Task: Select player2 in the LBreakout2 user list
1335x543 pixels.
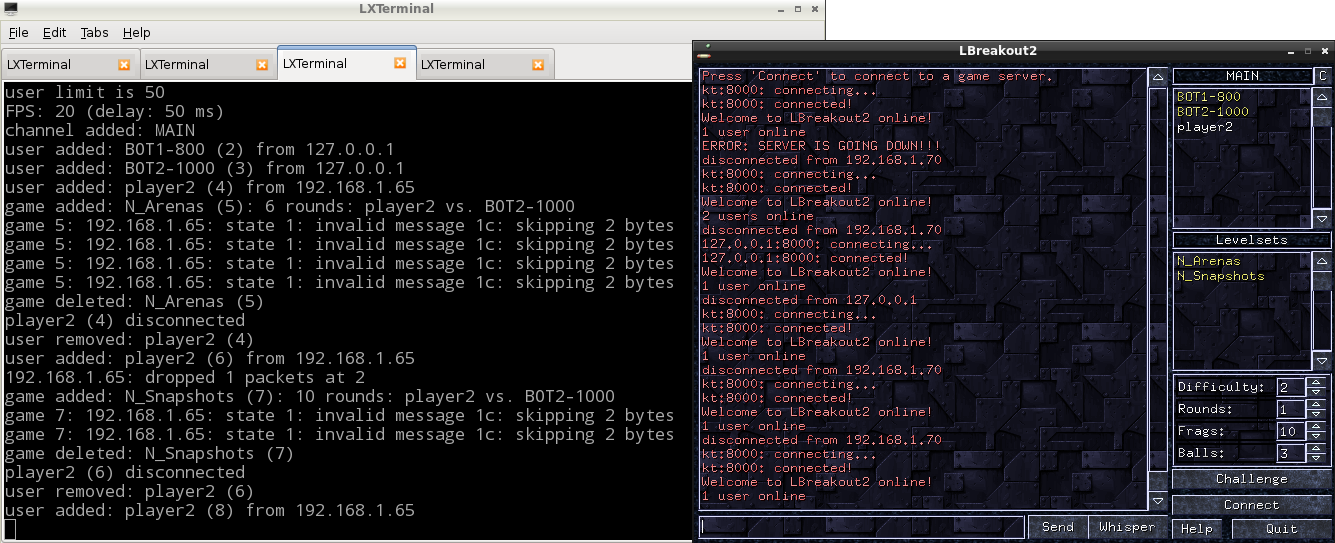Action: [x=1204, y=127]
